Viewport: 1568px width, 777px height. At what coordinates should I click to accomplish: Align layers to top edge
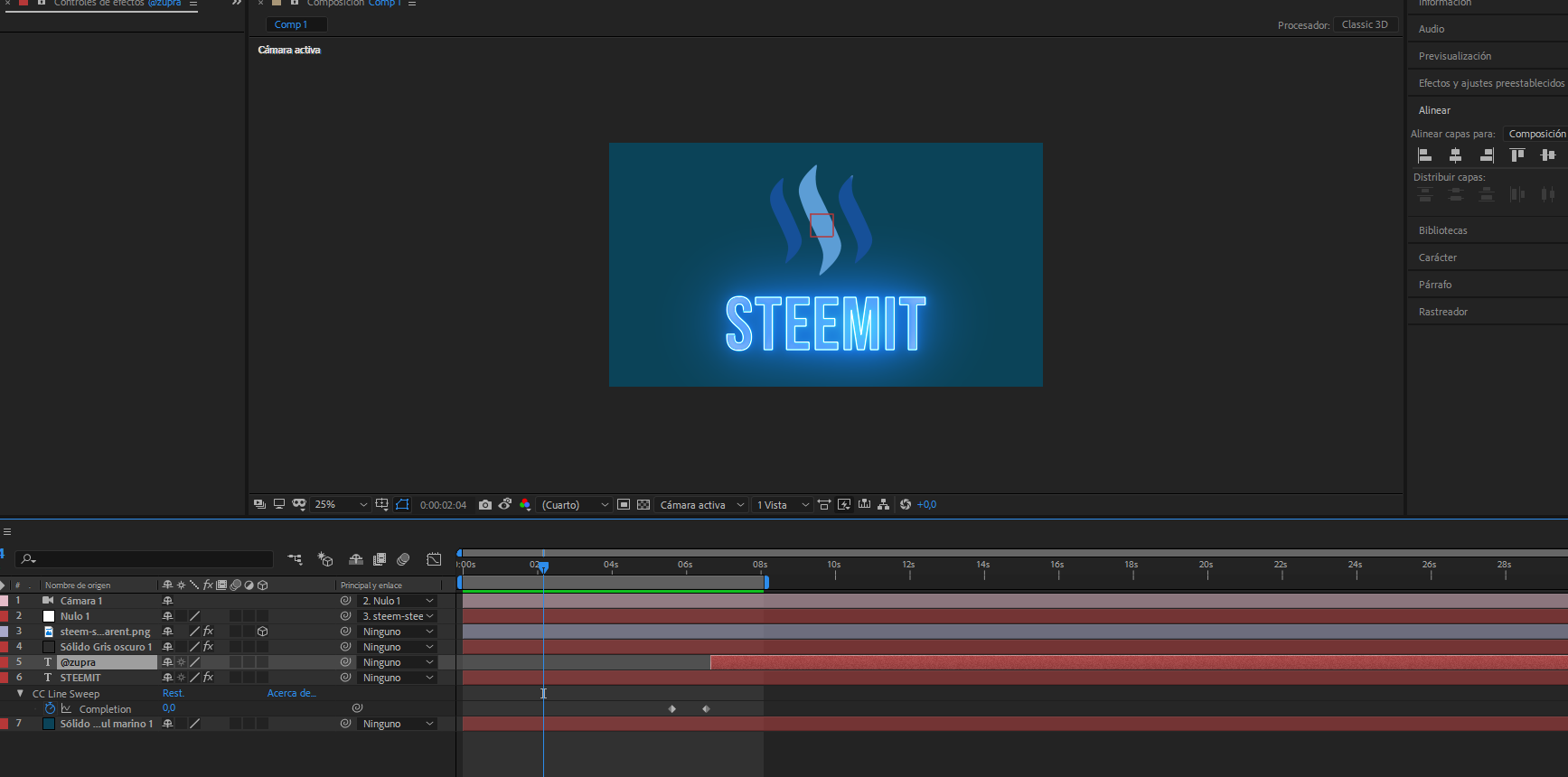(x=1517, y=155)
